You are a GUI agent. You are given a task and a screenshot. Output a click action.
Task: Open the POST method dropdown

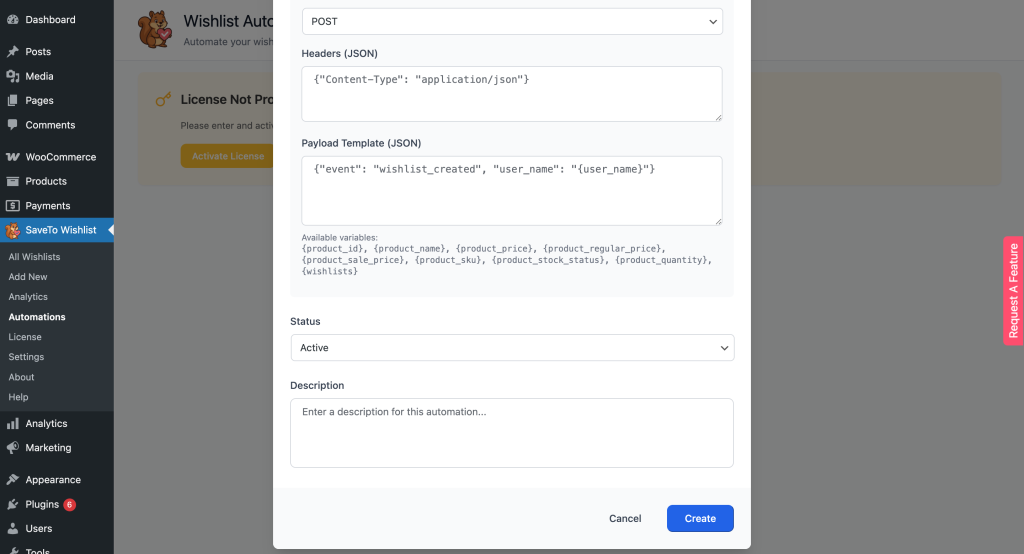pyautogui.click(x=512, y=21)
